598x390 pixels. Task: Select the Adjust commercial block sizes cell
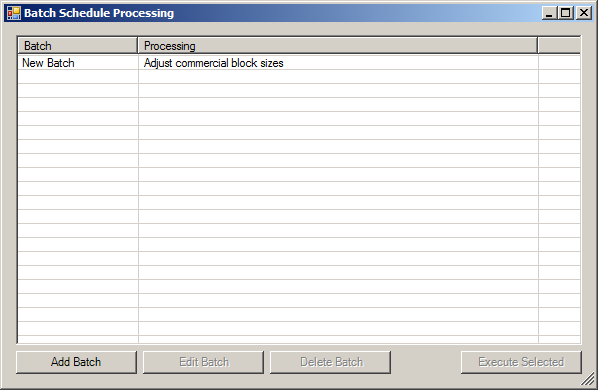click(x=338, y=63)
